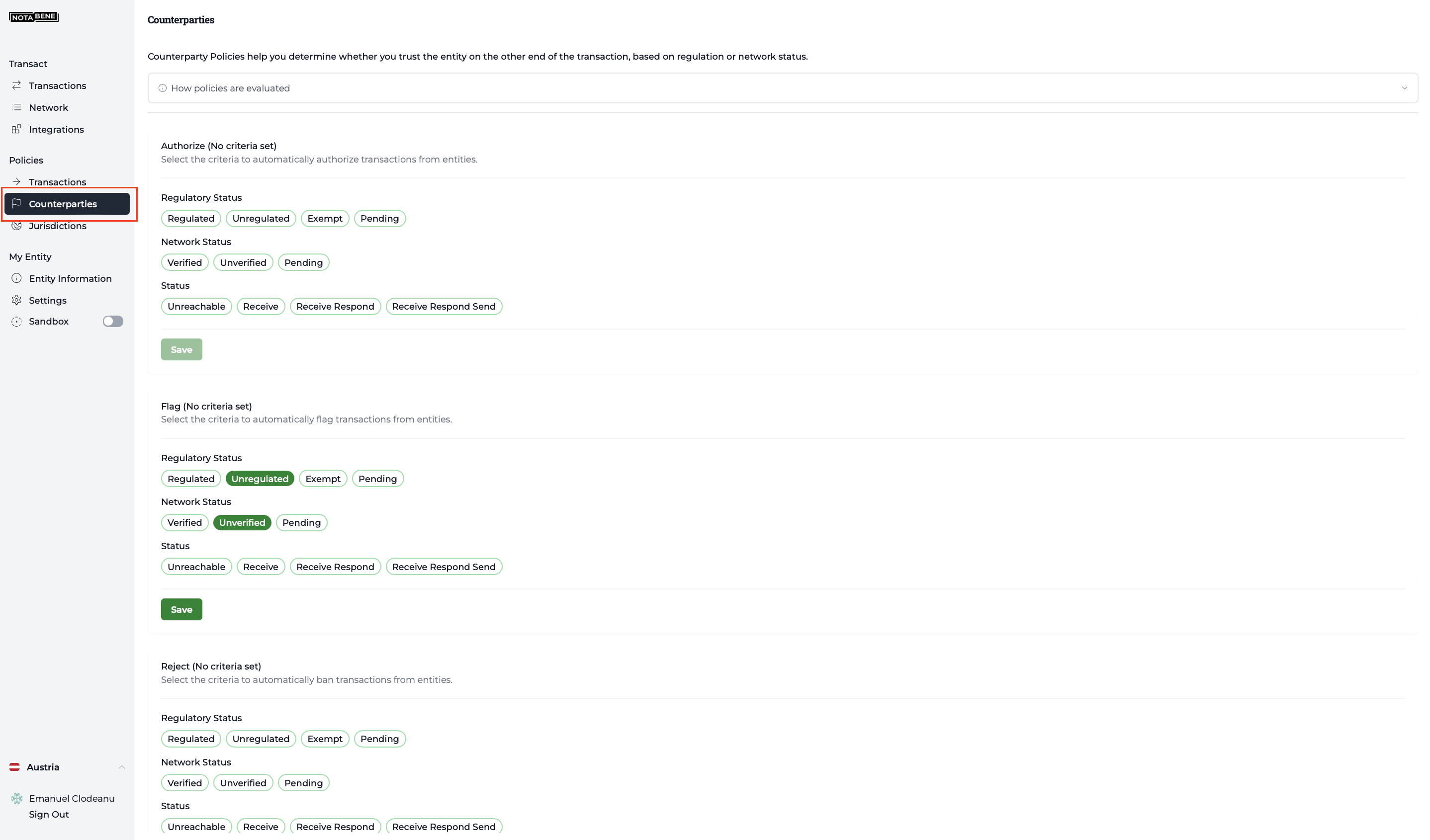The height and width of the screenshot is (840, 1430).
Task: Select Exempt in Authorize Regulatory Status
Action: (325, 218)
